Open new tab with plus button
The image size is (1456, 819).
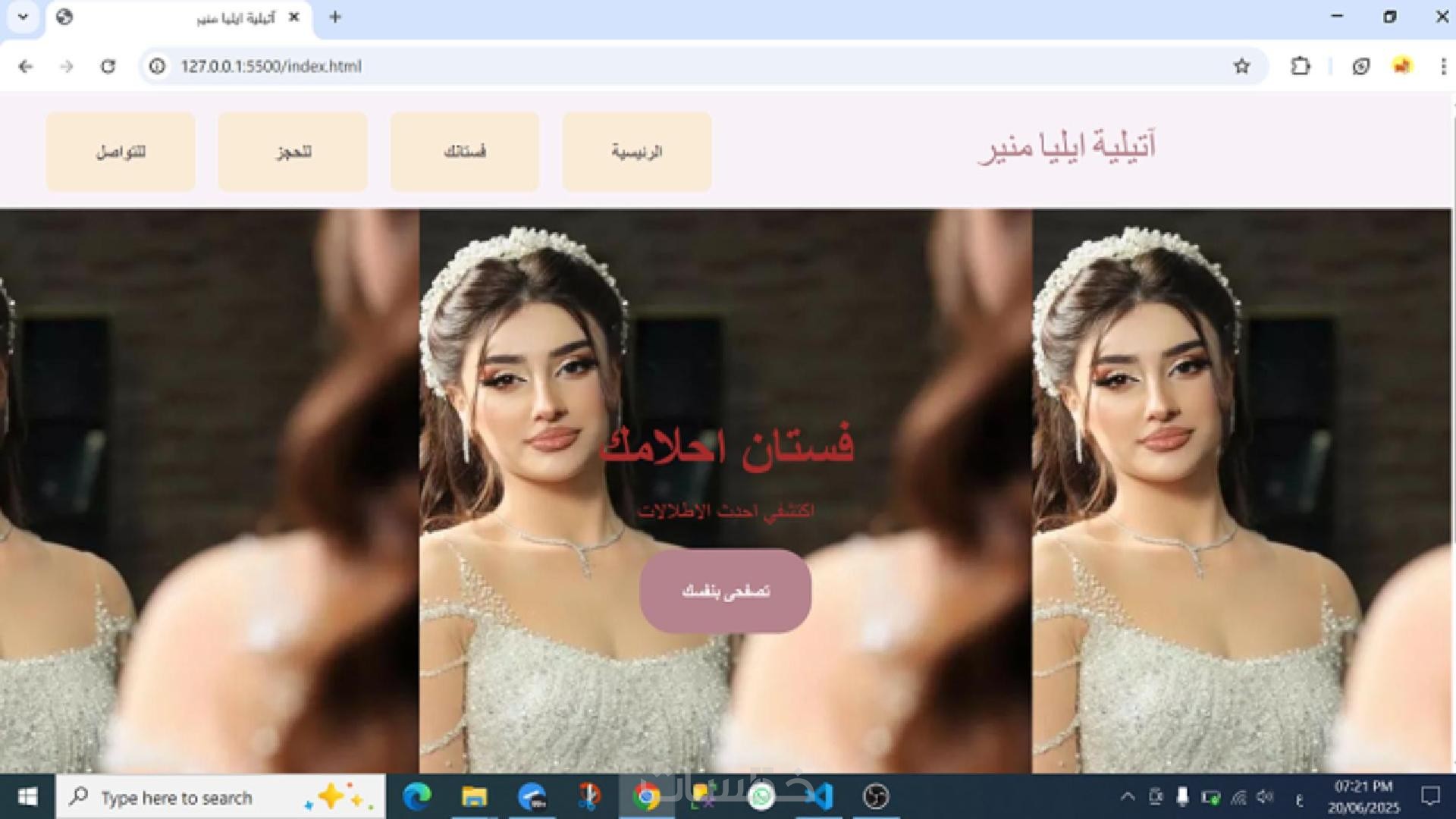(335, 17)
